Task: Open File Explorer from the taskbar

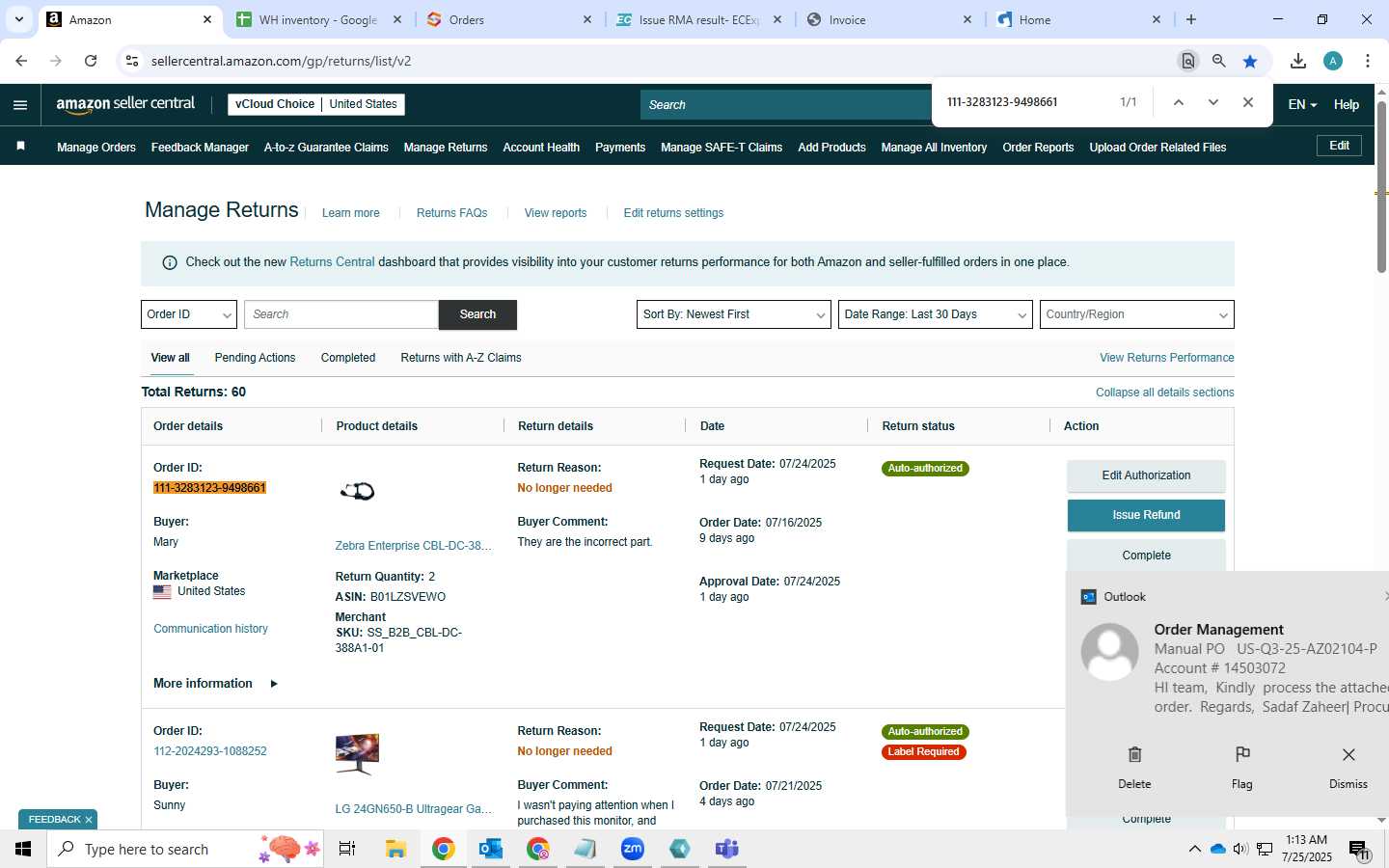Action: click(395, 849)
